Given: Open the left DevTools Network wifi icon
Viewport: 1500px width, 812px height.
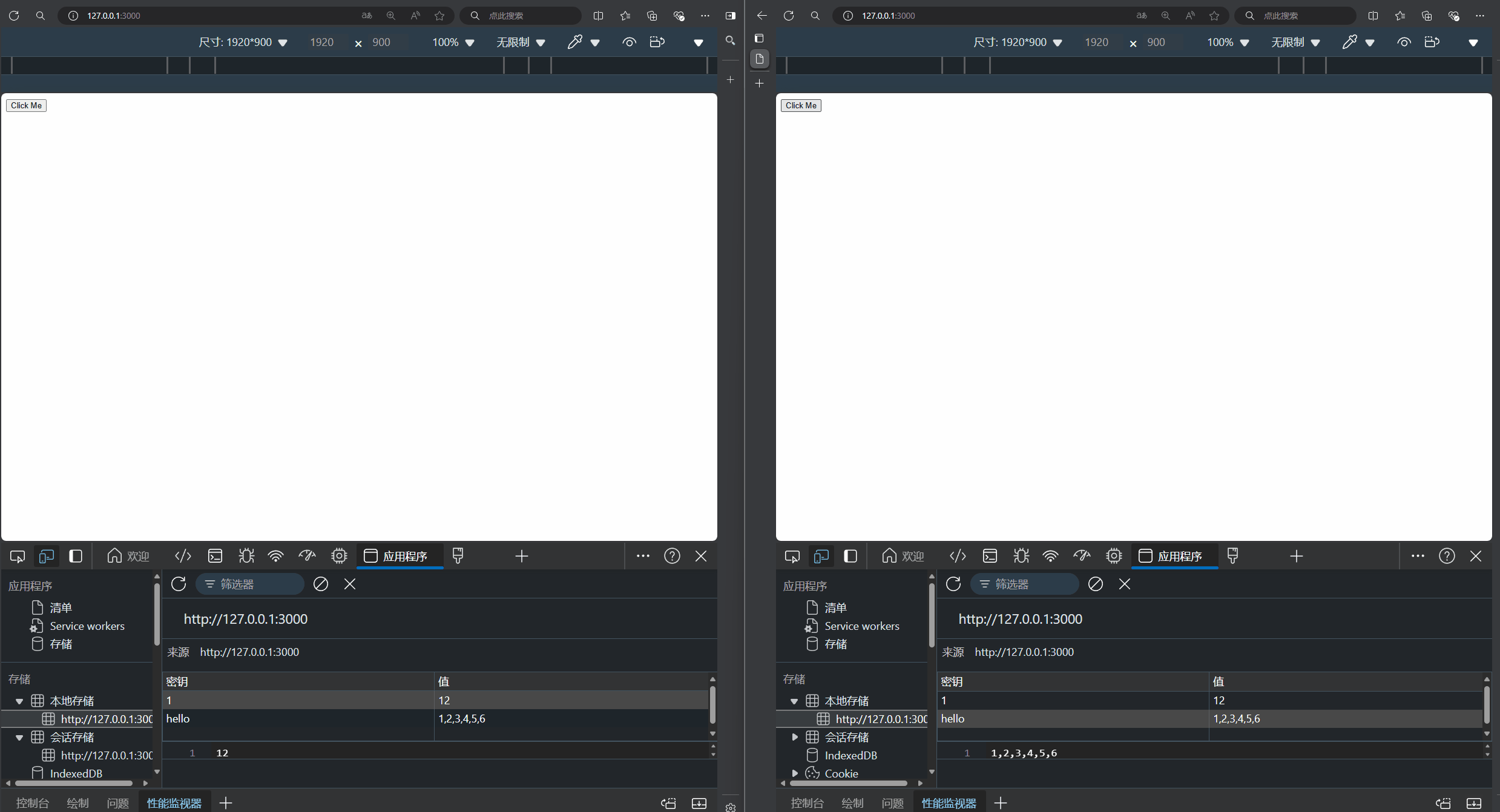Looking at the screenshot, I should tap(276, 556).
